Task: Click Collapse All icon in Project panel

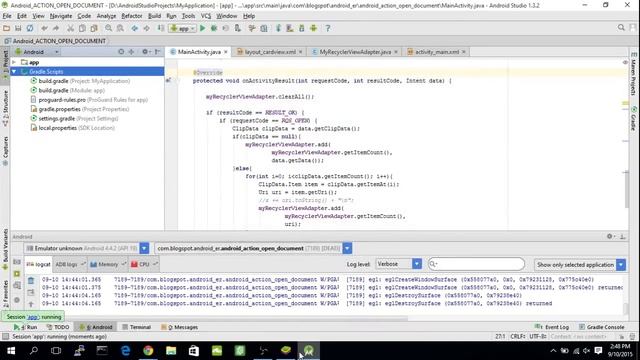Action: click(131, 52)
